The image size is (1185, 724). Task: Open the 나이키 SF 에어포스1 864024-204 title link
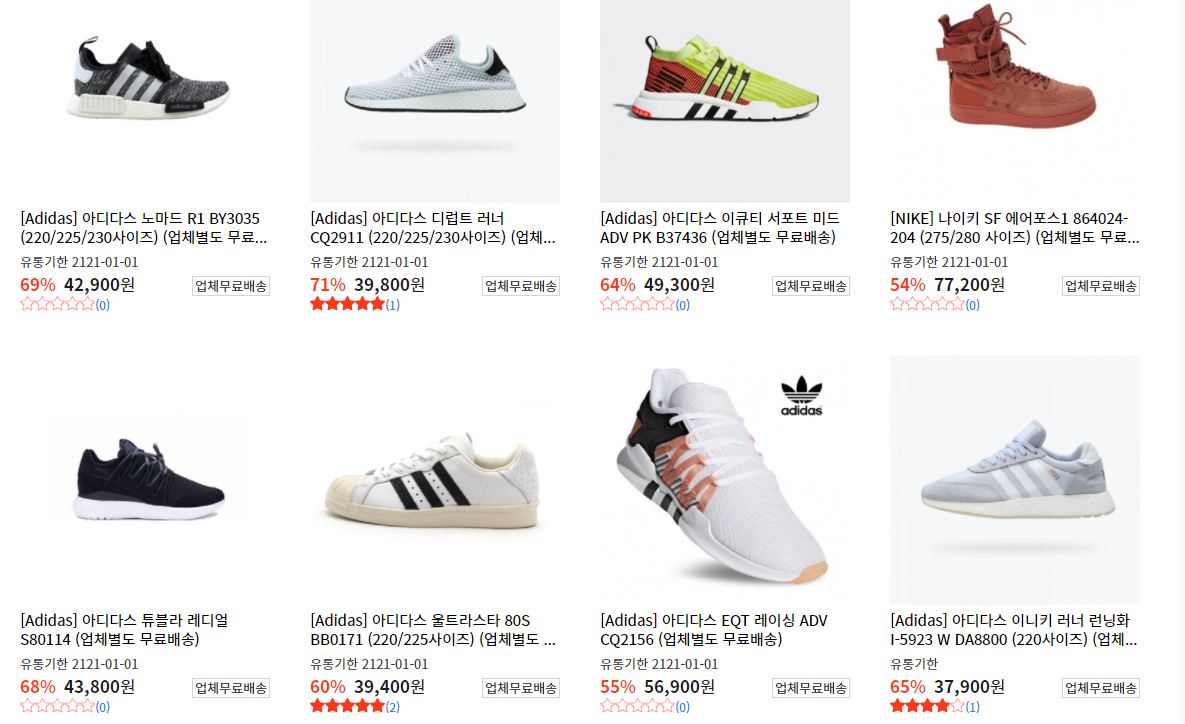[1015, 227]
